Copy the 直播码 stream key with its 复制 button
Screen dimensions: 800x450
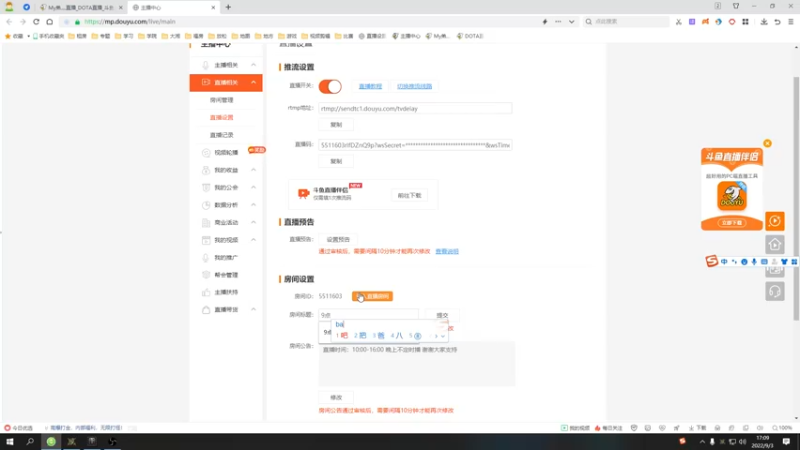click(x=336, y=161)
